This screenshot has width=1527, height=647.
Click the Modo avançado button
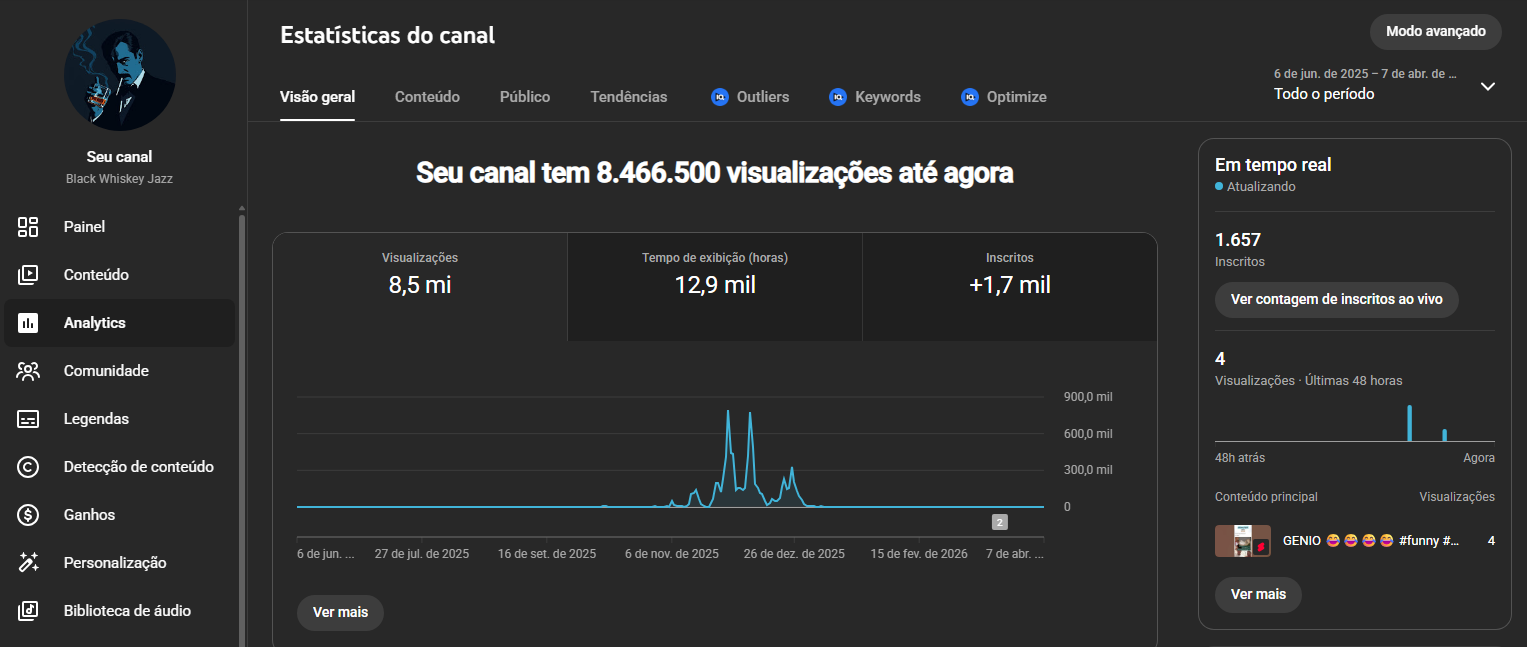pyautogui.click(x=1435, y=31)
